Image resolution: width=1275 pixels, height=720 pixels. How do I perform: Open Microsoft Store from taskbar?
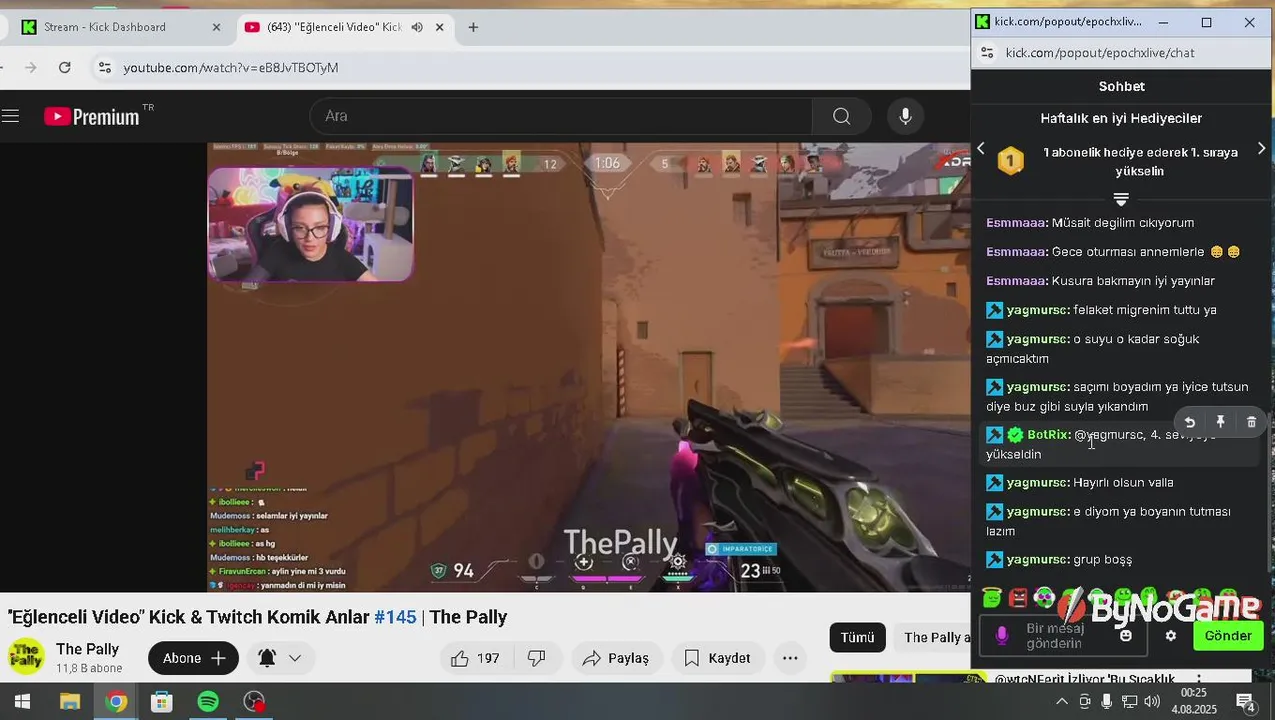tap(161, 702)
